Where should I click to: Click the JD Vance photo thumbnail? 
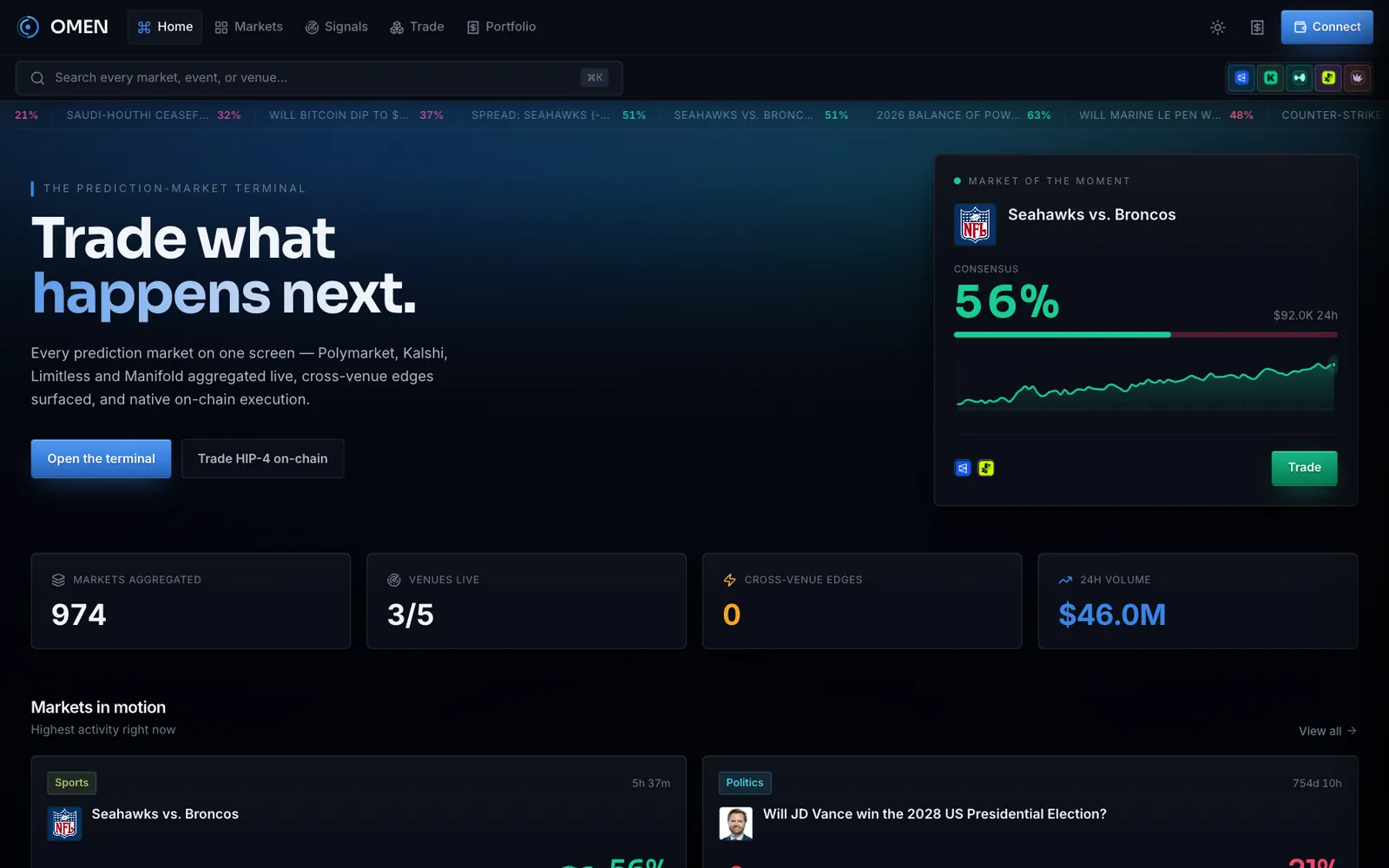point(736,823)
